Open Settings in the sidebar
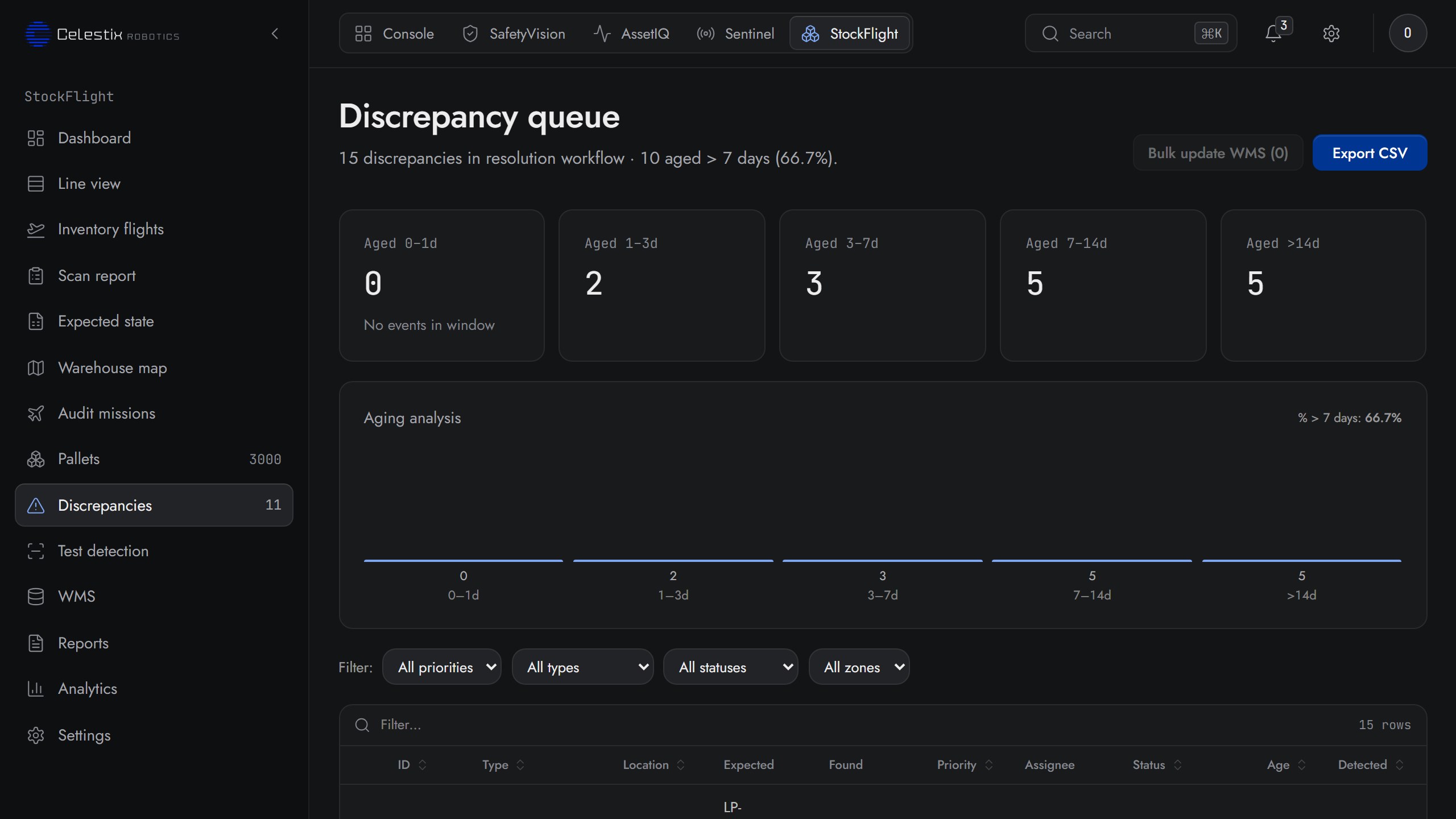 154,735
